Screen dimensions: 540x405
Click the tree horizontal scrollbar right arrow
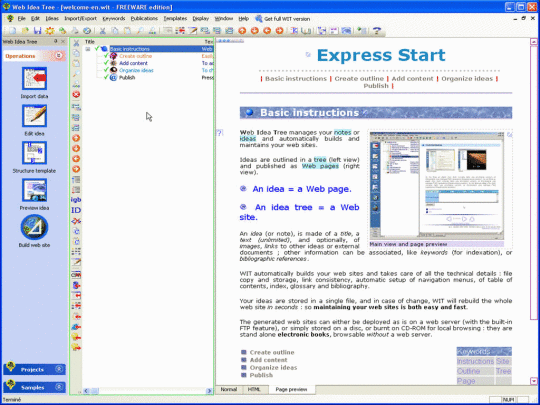point(209,391)
